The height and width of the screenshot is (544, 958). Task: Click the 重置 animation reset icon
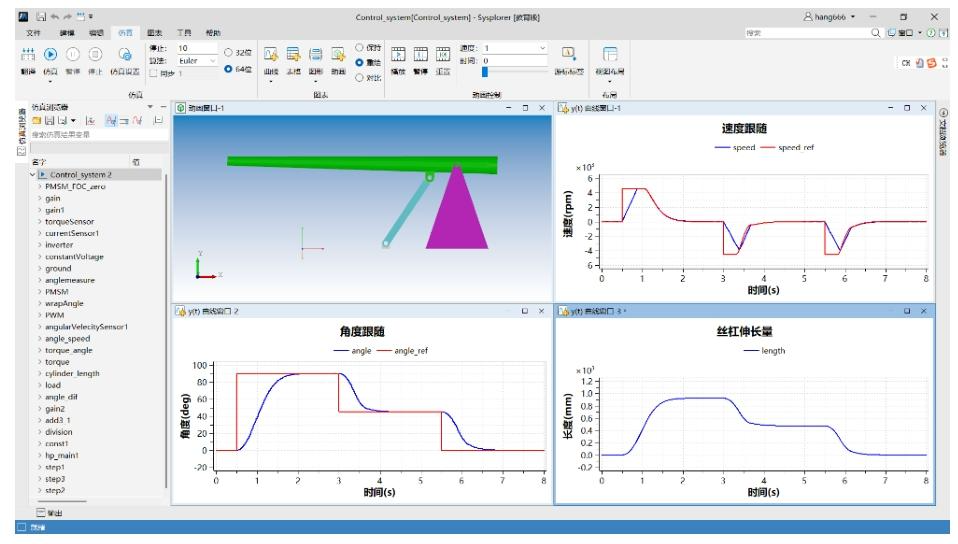pos(443,55)
